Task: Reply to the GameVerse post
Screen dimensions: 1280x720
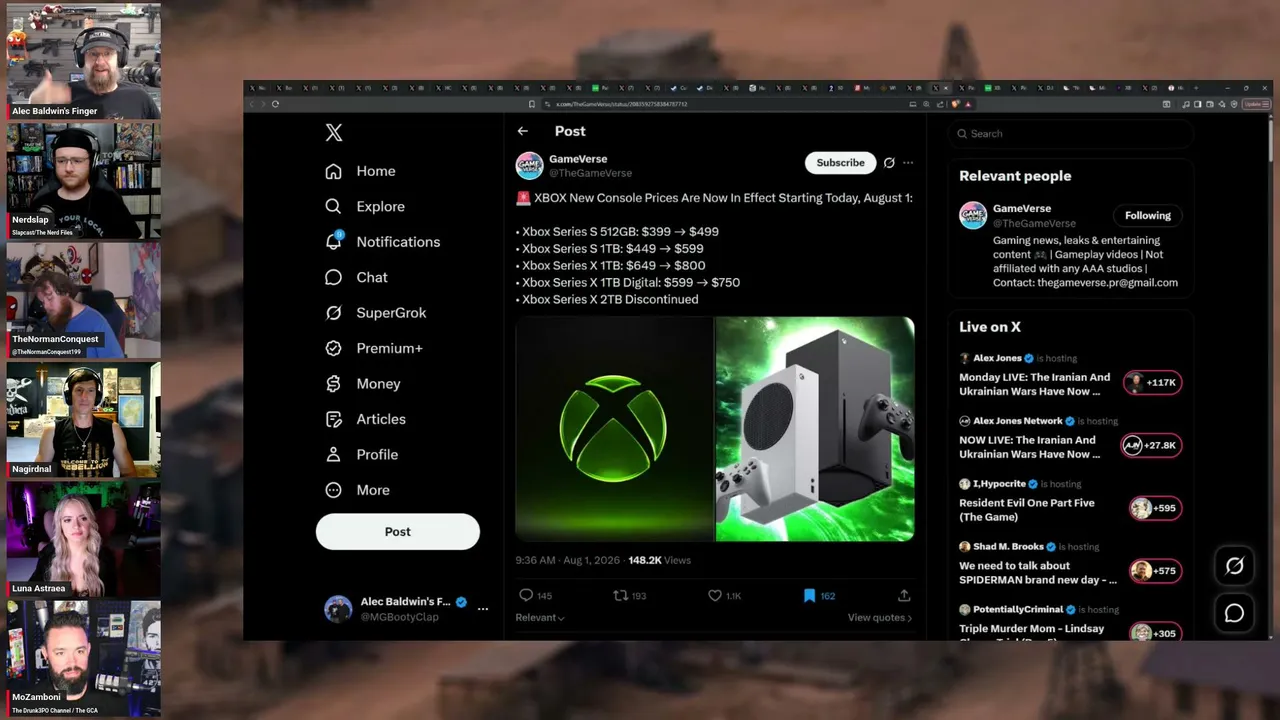Action: coord(526,595)
